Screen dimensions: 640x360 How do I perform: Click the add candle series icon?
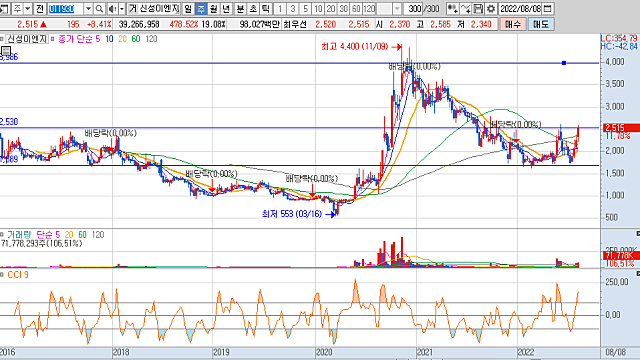click(452, 9)
